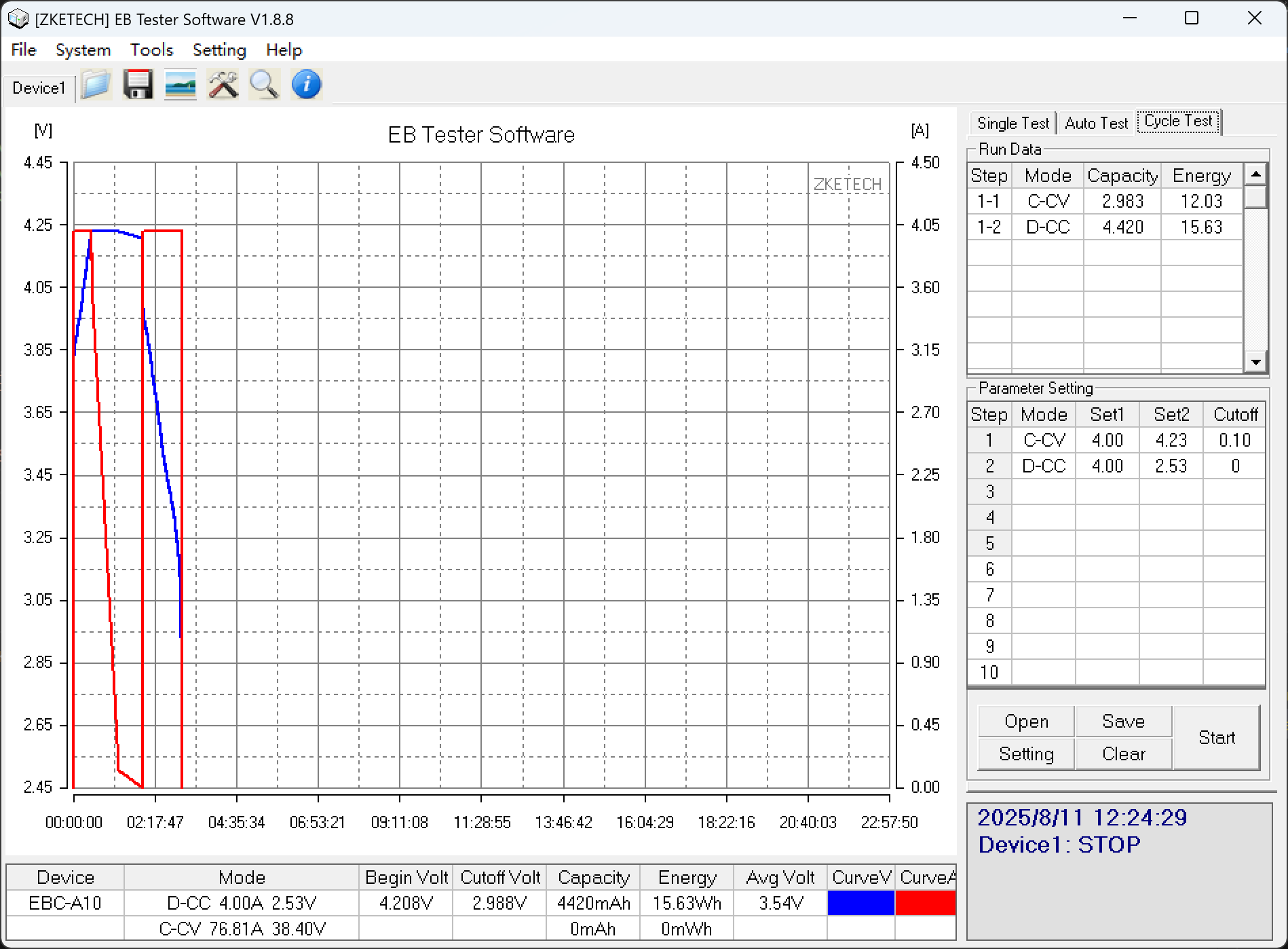Click the Begin Volt value 4.208V
1288x949 pixels.
click(x=406, y=904)
